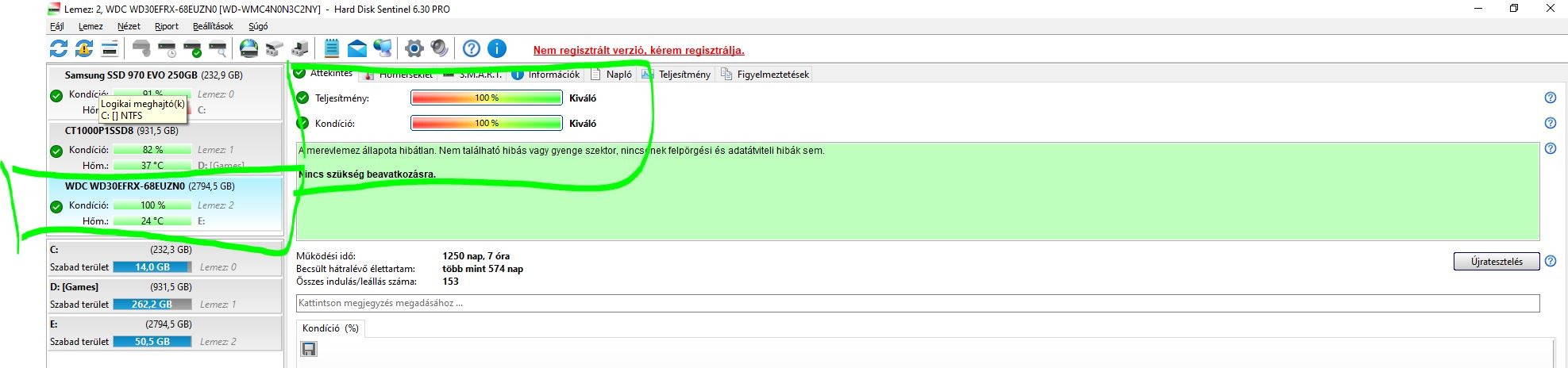The height and width of the screenshot is (368, 1568).
Task: Click the help icon beside green status box
Action: (x=1550, y=148)
